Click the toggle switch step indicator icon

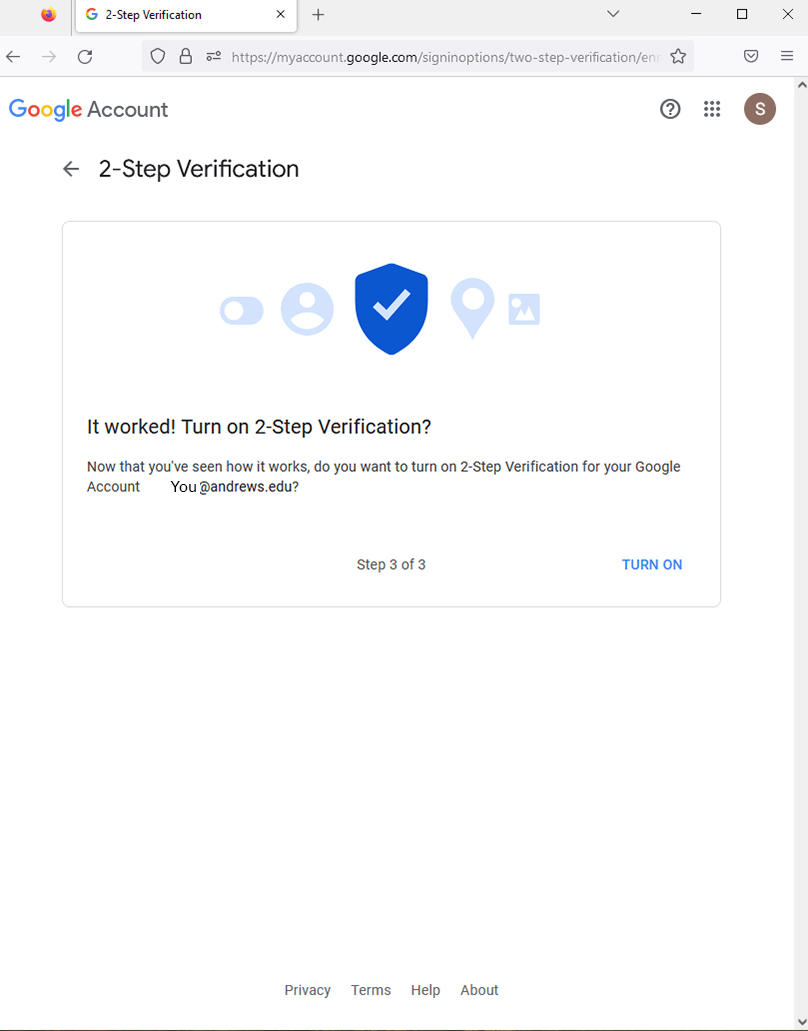click(241, 311)
